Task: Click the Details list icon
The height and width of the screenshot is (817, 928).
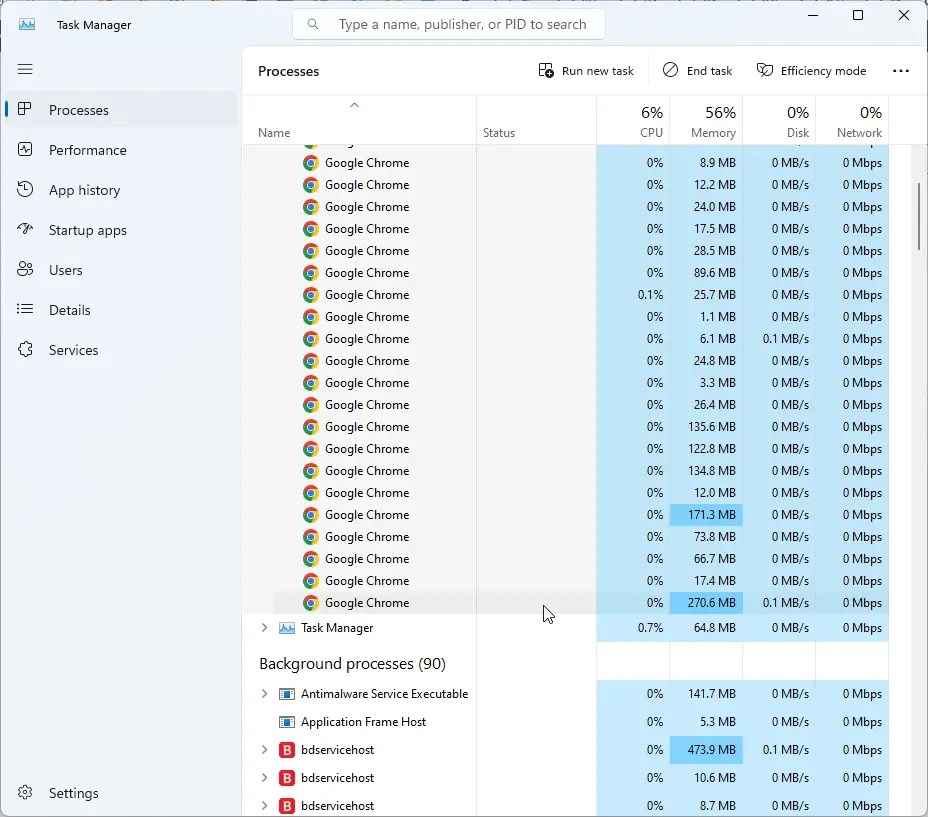Action: (x=25, y=309)
